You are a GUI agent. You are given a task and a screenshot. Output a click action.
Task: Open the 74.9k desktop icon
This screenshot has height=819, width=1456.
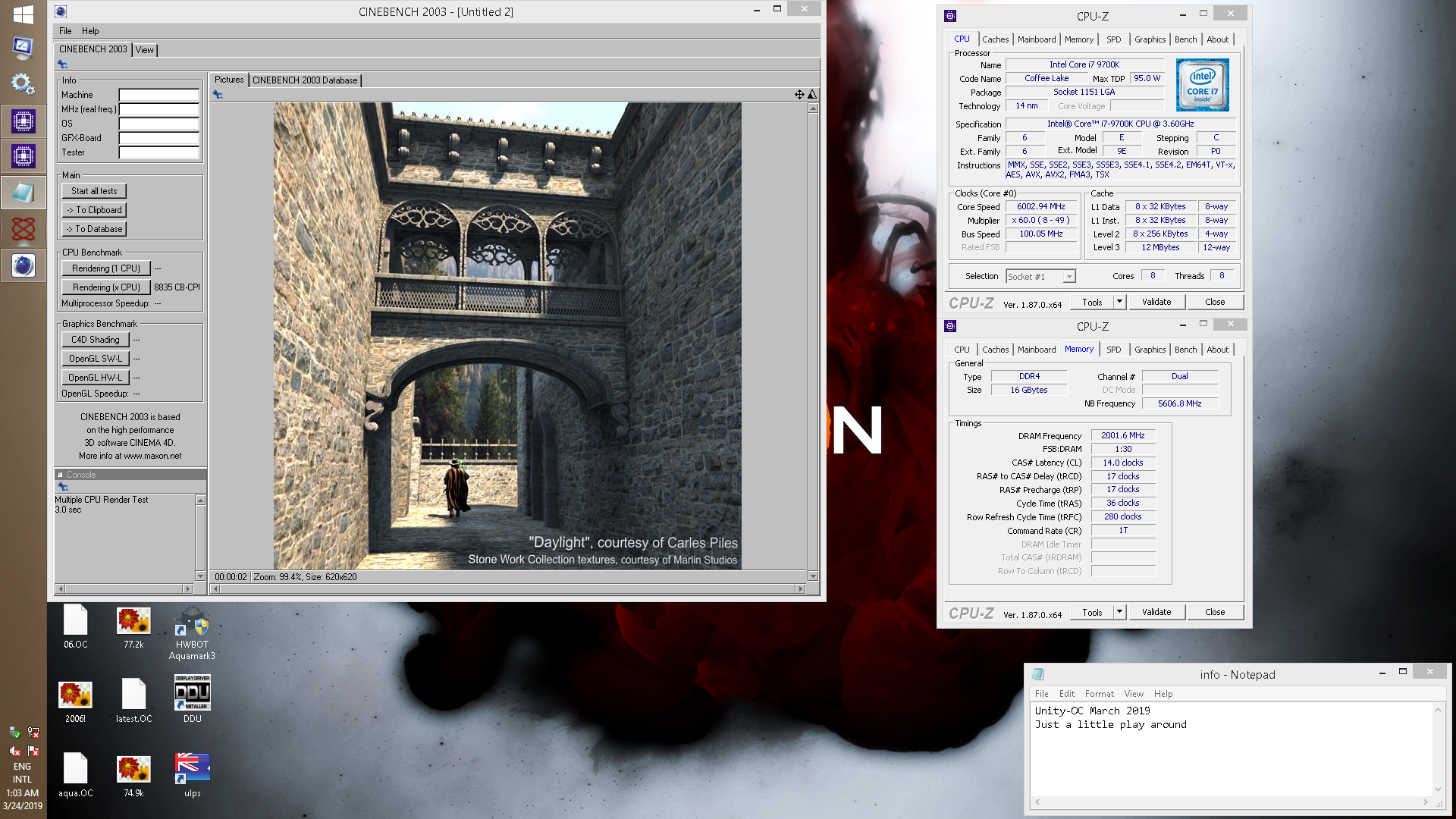point(133,775)
